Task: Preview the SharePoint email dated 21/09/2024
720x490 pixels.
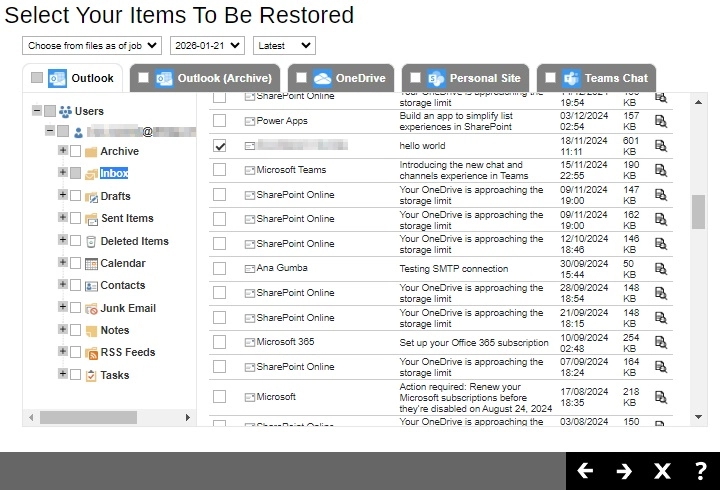Action: pyautogui.click(x=661, y=318)
